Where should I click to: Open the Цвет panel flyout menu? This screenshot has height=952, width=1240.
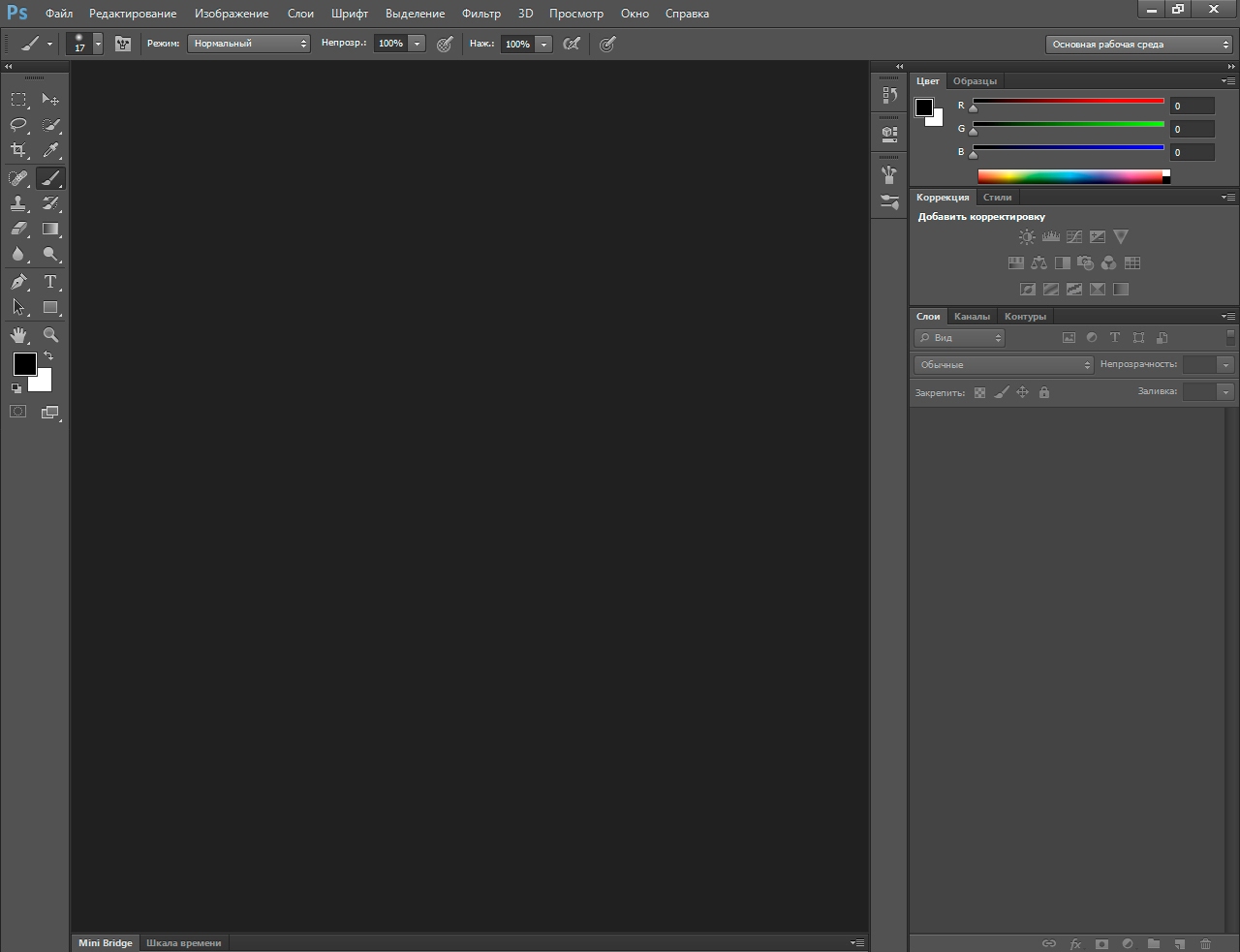click(1228, 81)
